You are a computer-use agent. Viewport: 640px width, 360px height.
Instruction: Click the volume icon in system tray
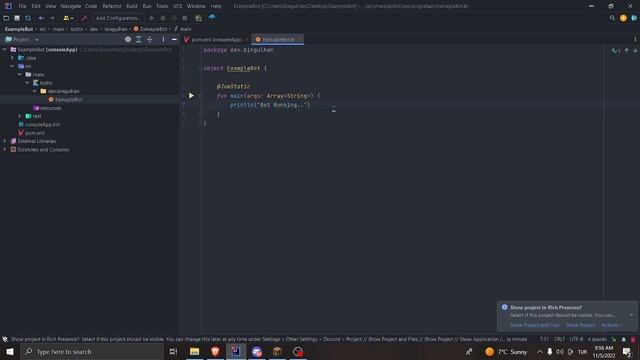click(560, 352)
